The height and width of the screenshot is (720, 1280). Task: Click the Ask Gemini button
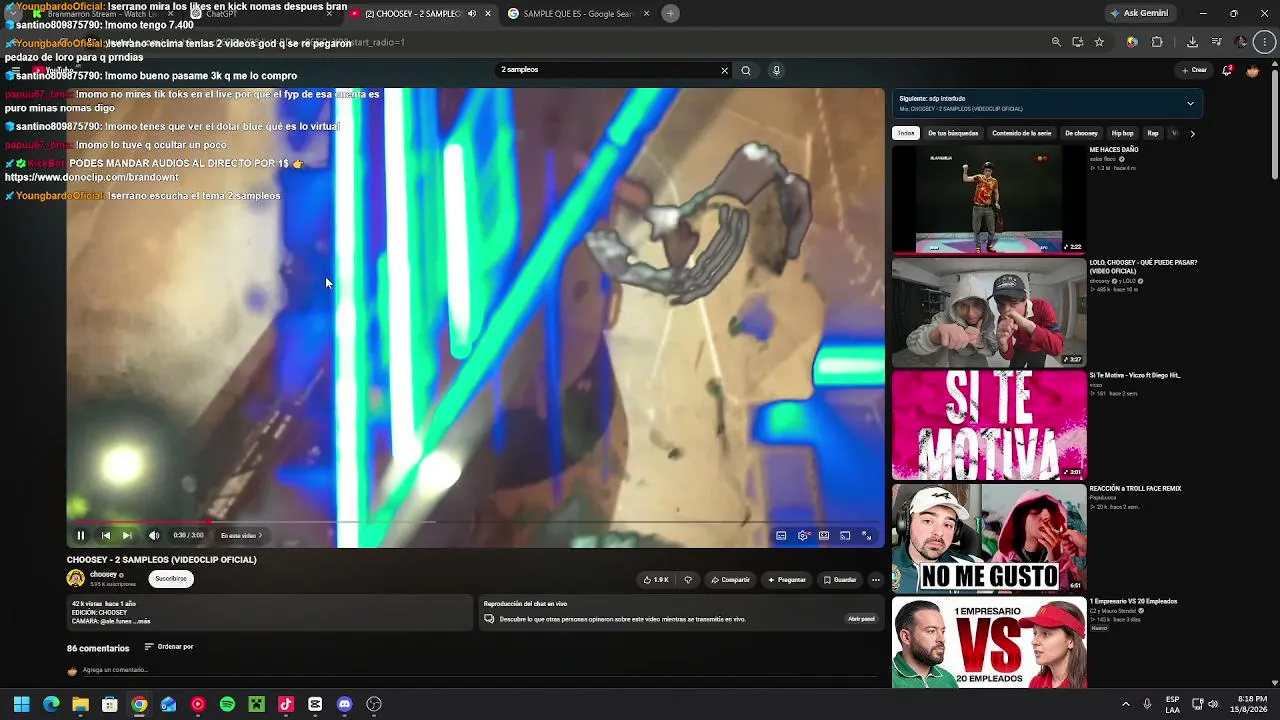[1139, 13]
